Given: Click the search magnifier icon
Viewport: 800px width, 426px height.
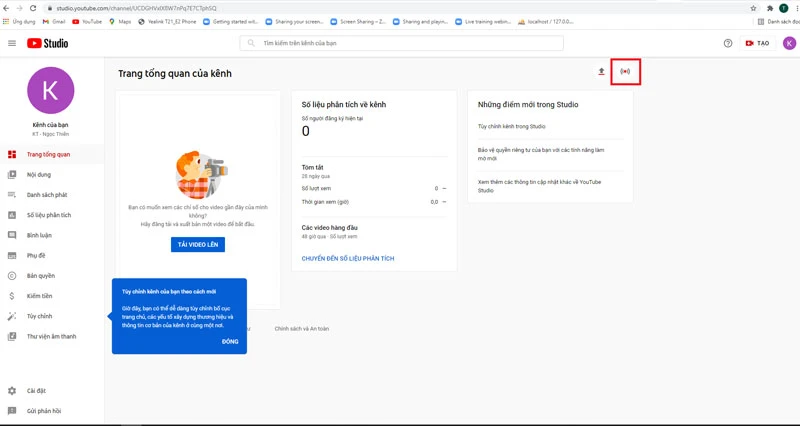Looking at the screenshot, I should click(251, 43).
